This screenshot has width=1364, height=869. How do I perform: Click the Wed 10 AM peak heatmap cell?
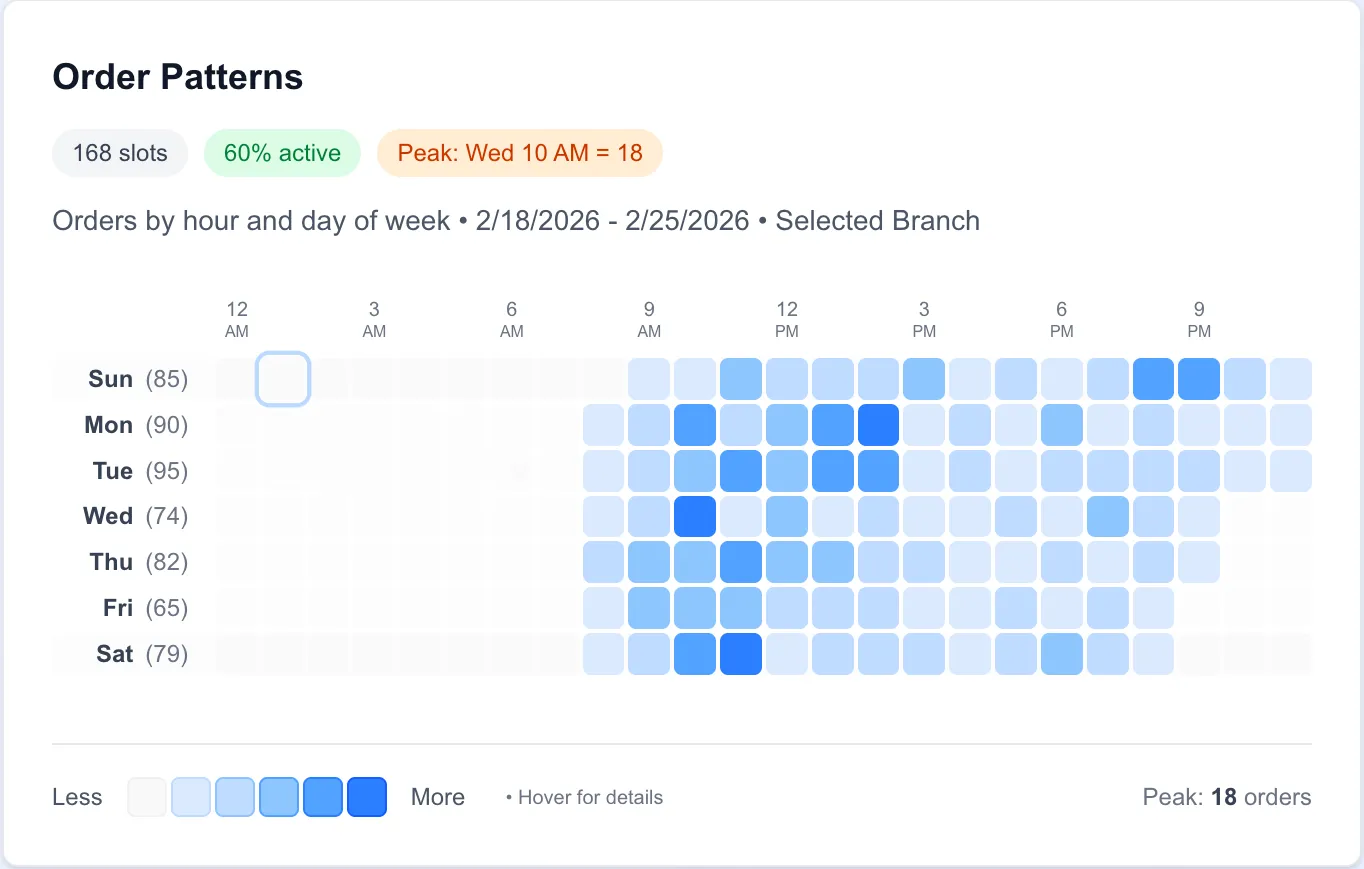click(x=695, y=517)
